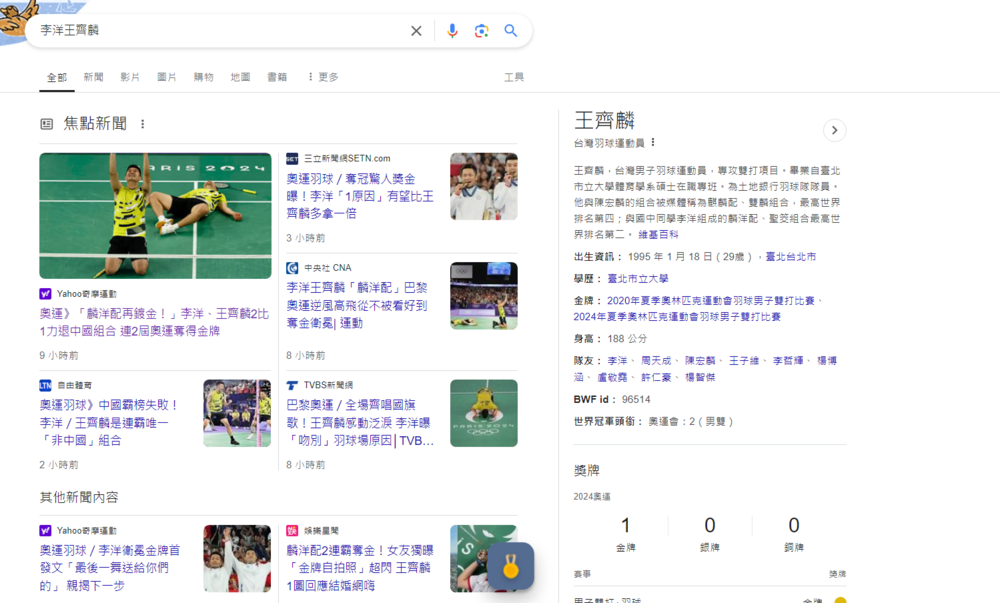Screen dimensions: 1000x603
Task: Switch to the 新聞 results tab
Action: tap(93, 76)
